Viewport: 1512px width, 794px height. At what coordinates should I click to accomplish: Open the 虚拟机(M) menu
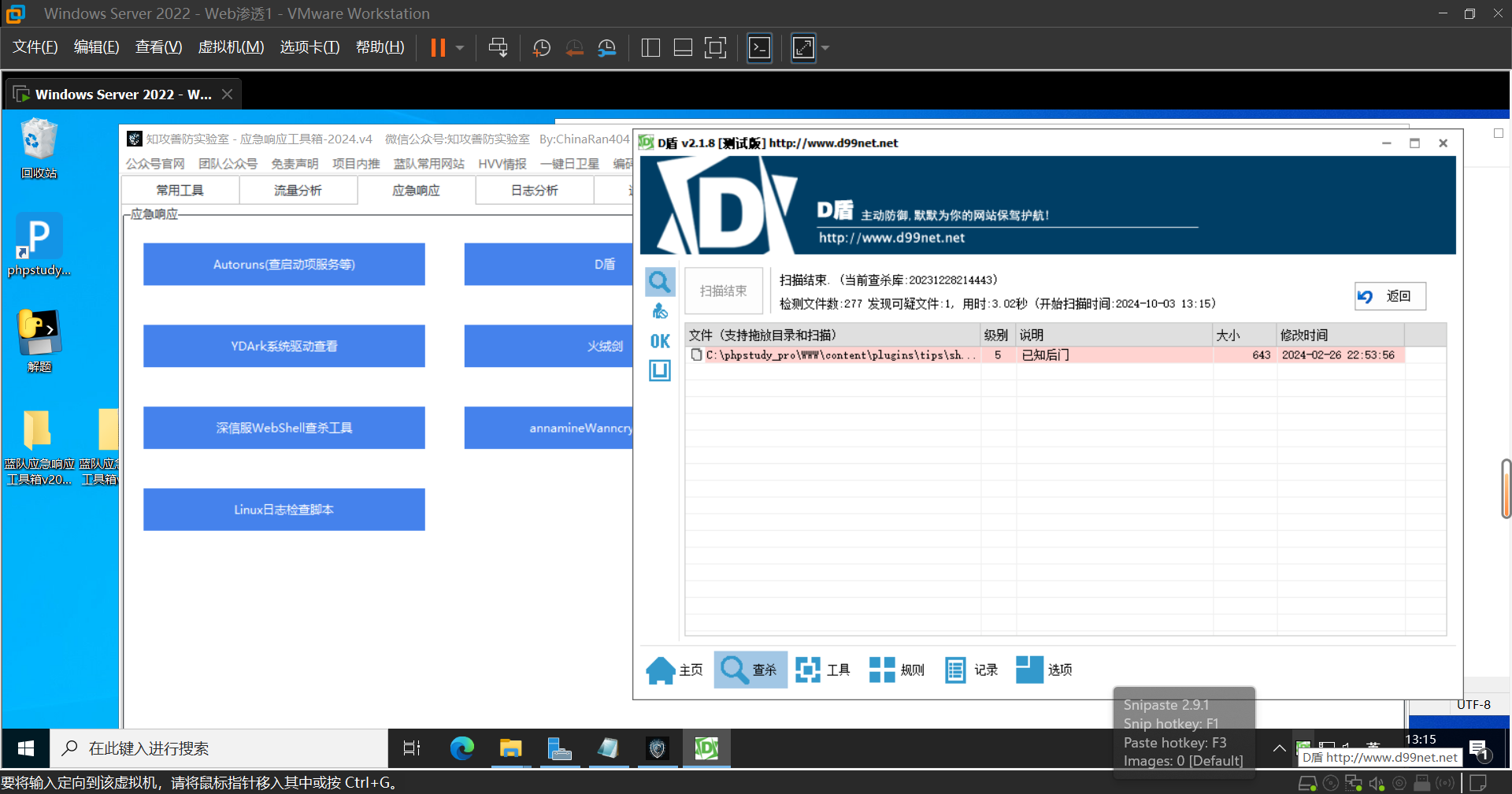point(231,47)
